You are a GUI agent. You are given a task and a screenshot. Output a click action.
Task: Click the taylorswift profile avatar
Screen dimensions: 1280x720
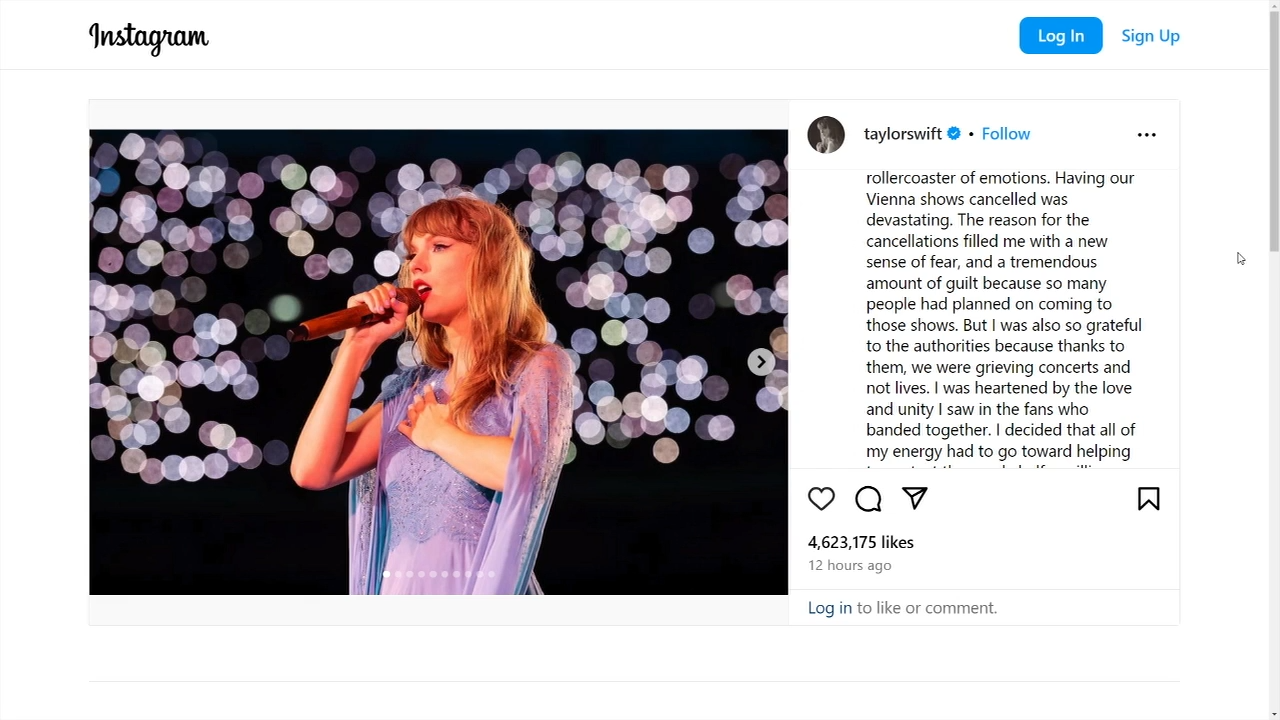click(826, 134)
